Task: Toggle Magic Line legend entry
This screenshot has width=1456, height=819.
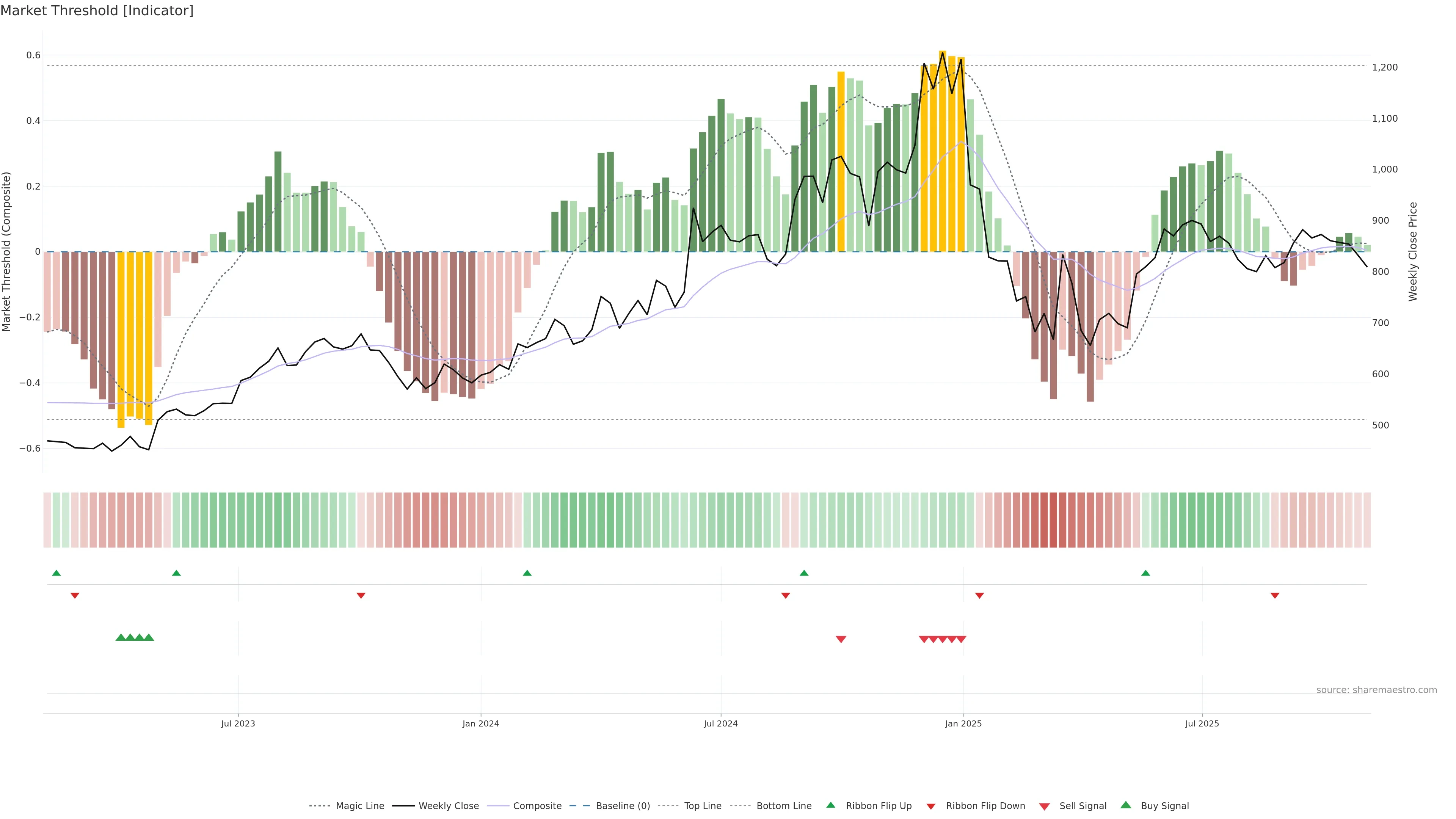Action: (359, 806)
